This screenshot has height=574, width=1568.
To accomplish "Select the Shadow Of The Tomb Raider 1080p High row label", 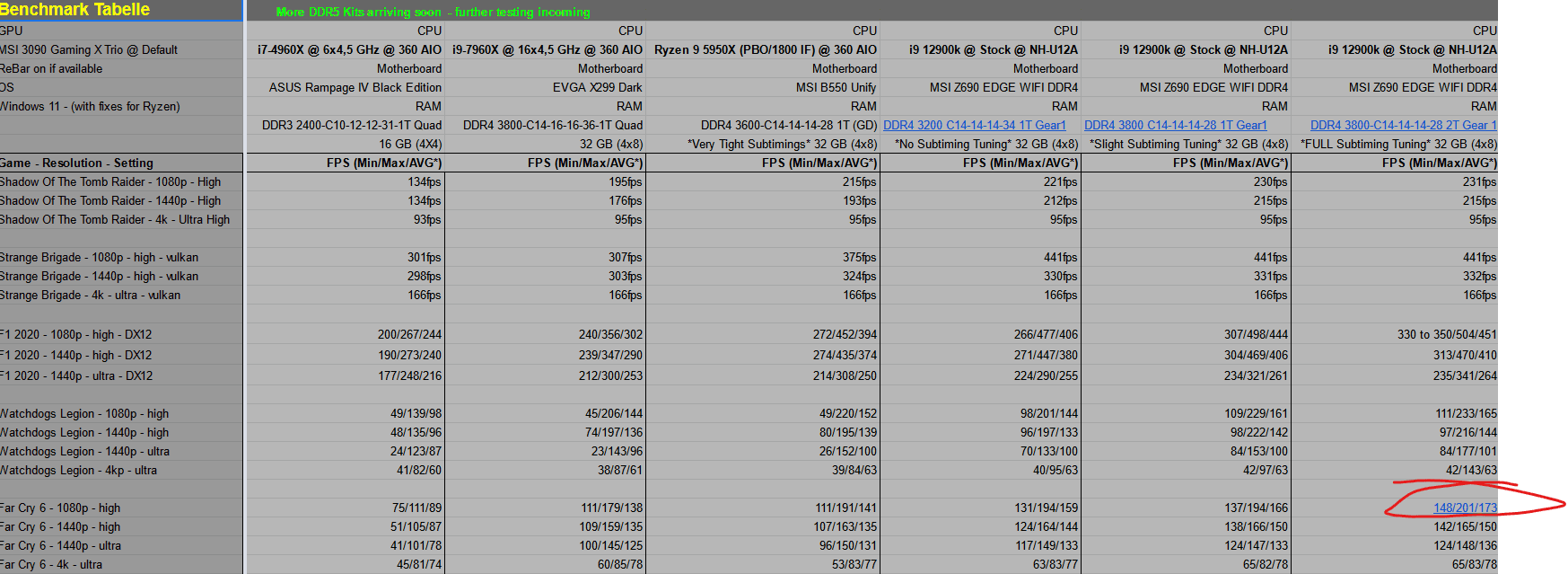I will [110, 182].
